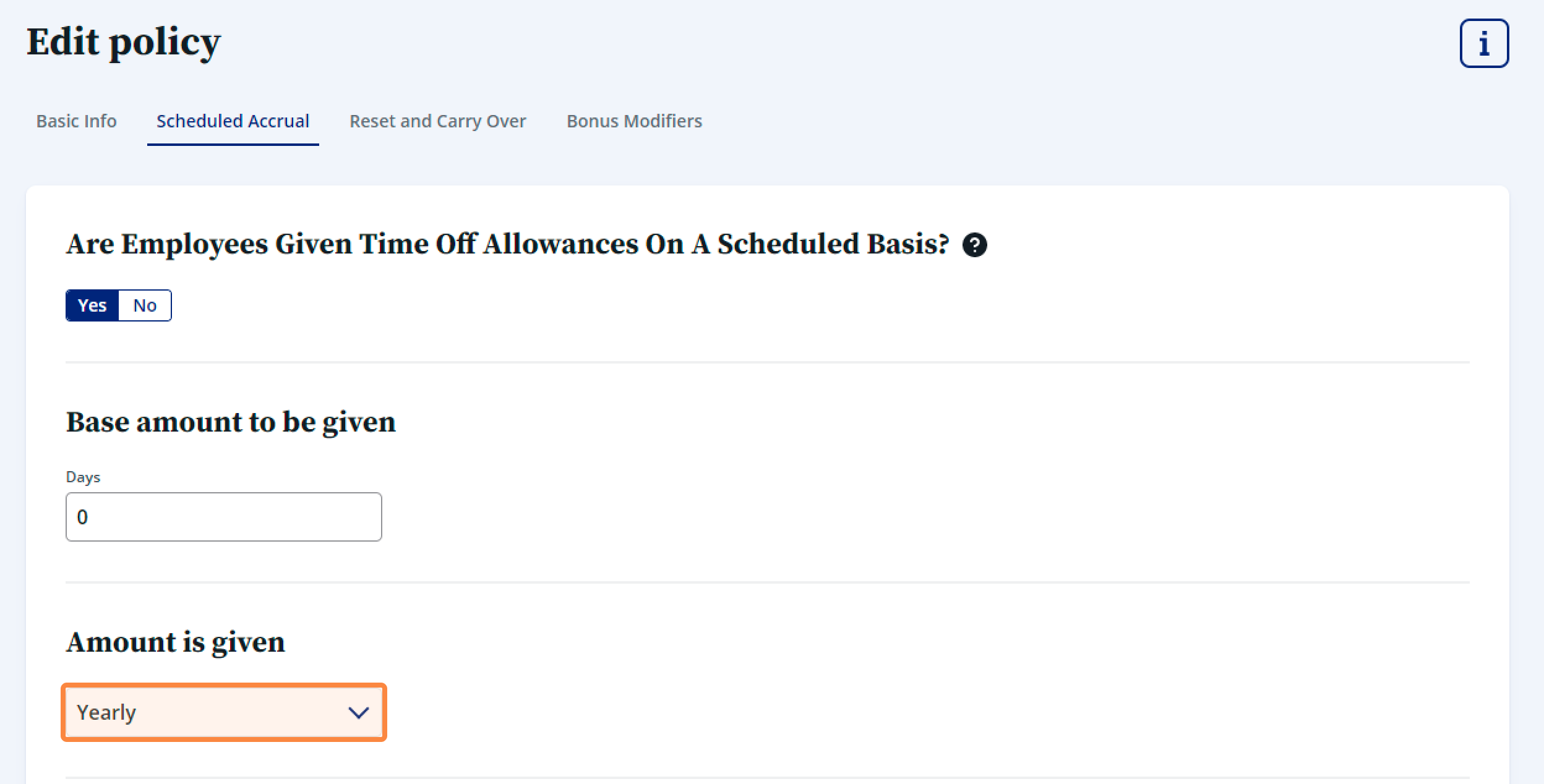Open the Scheduled Accrual tab
The image size is (1544, 784).
pos(233,121)
